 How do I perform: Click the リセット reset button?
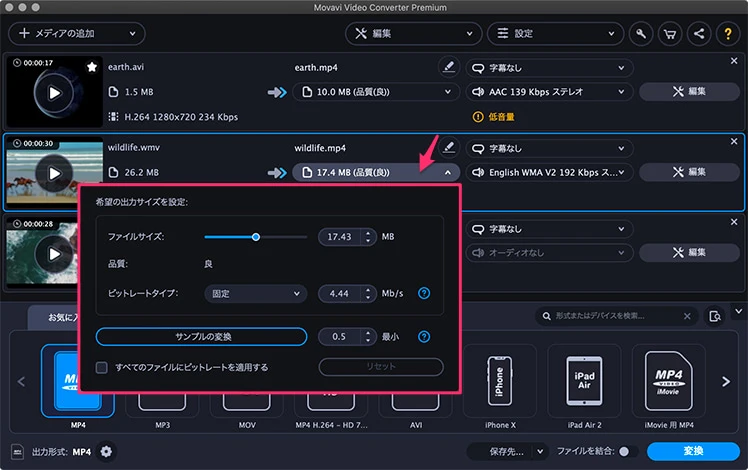point(381,367)
